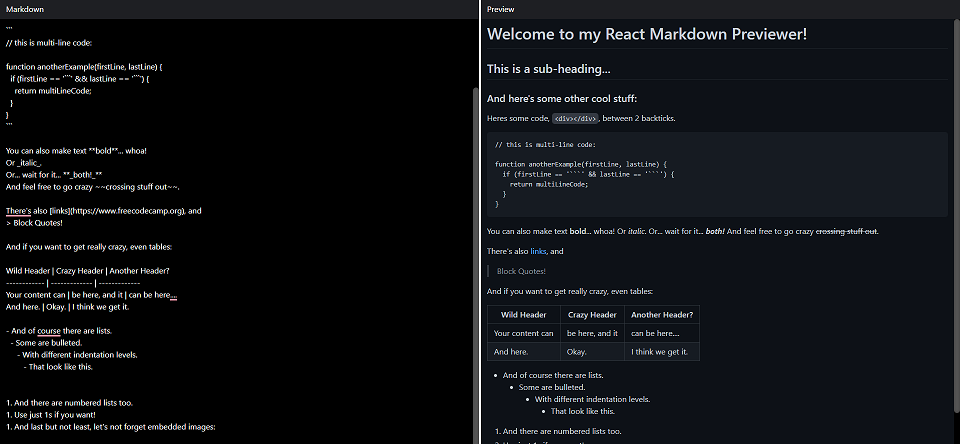Viewport: 960px width, 444px height.
Task: Click the struck-through "crossing stuff out" text in Preview
Action: point(846,231)
